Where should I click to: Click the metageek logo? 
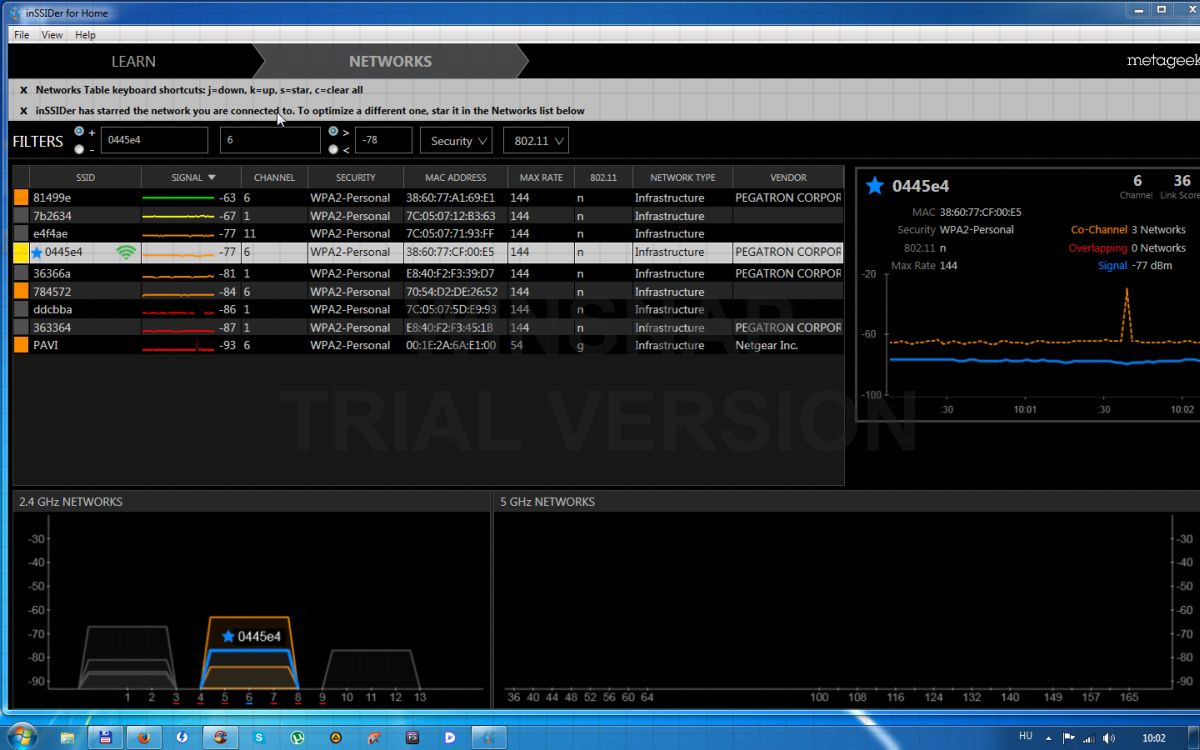pyautogui.click(x=1163, y=61)
